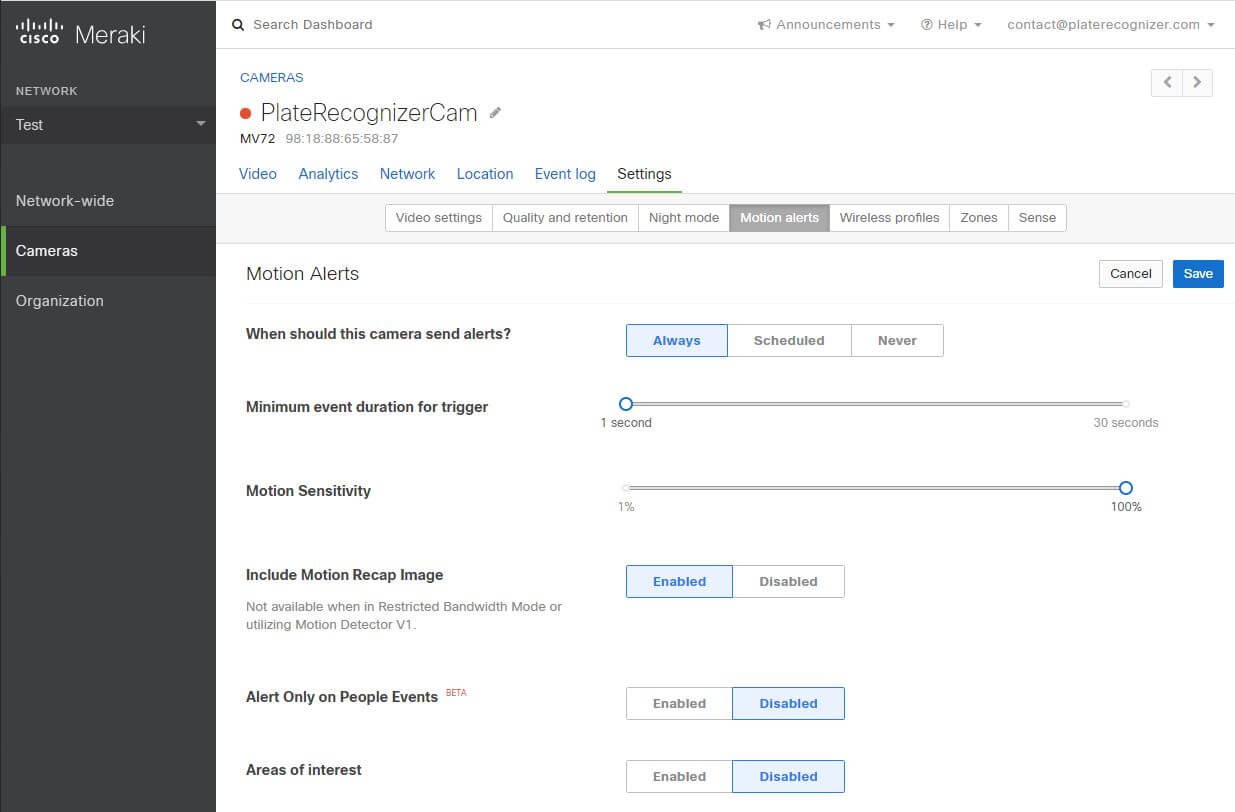Select the Settings tab
The width and height of the screenshot is (1235, 812).
644,174
